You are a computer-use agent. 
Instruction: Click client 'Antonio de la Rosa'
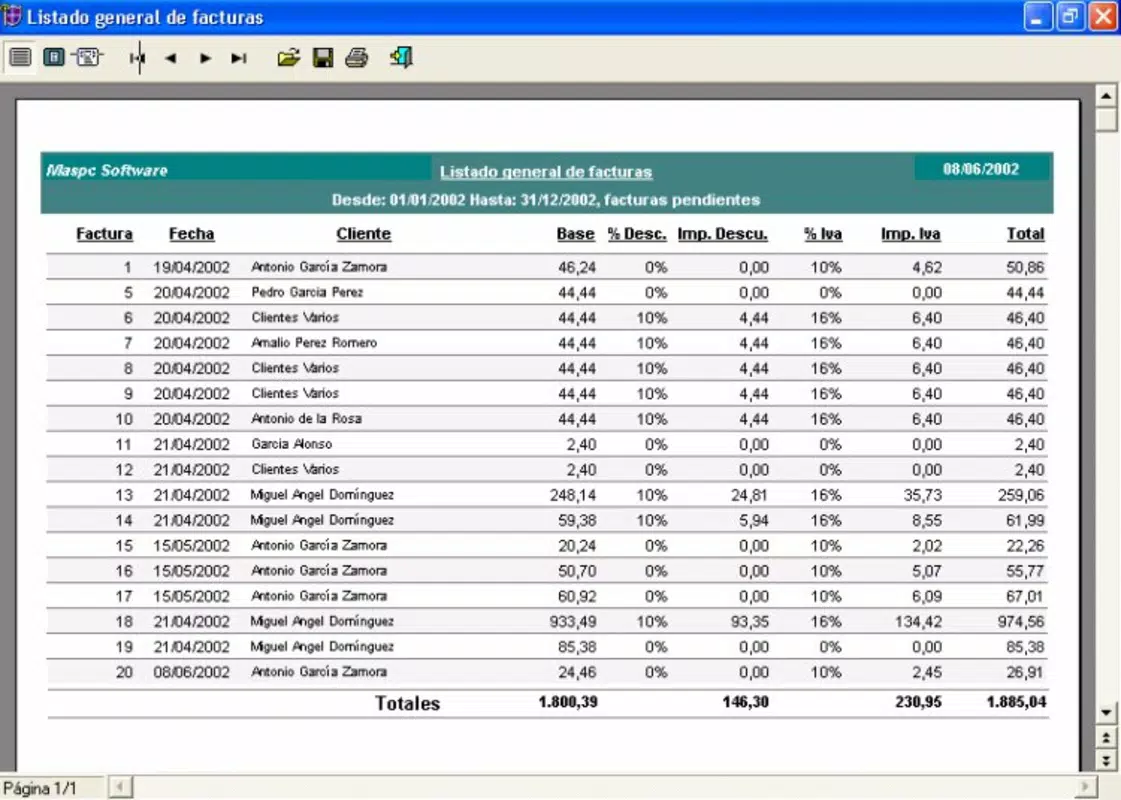[x=306, y=418]
